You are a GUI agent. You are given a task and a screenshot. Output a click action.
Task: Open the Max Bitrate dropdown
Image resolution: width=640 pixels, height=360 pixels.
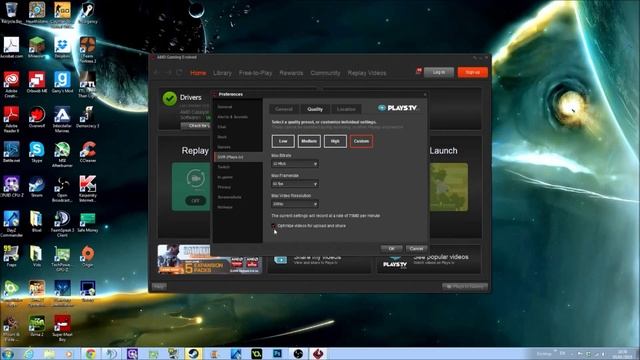pyautogui.click(x=295, y=164)
